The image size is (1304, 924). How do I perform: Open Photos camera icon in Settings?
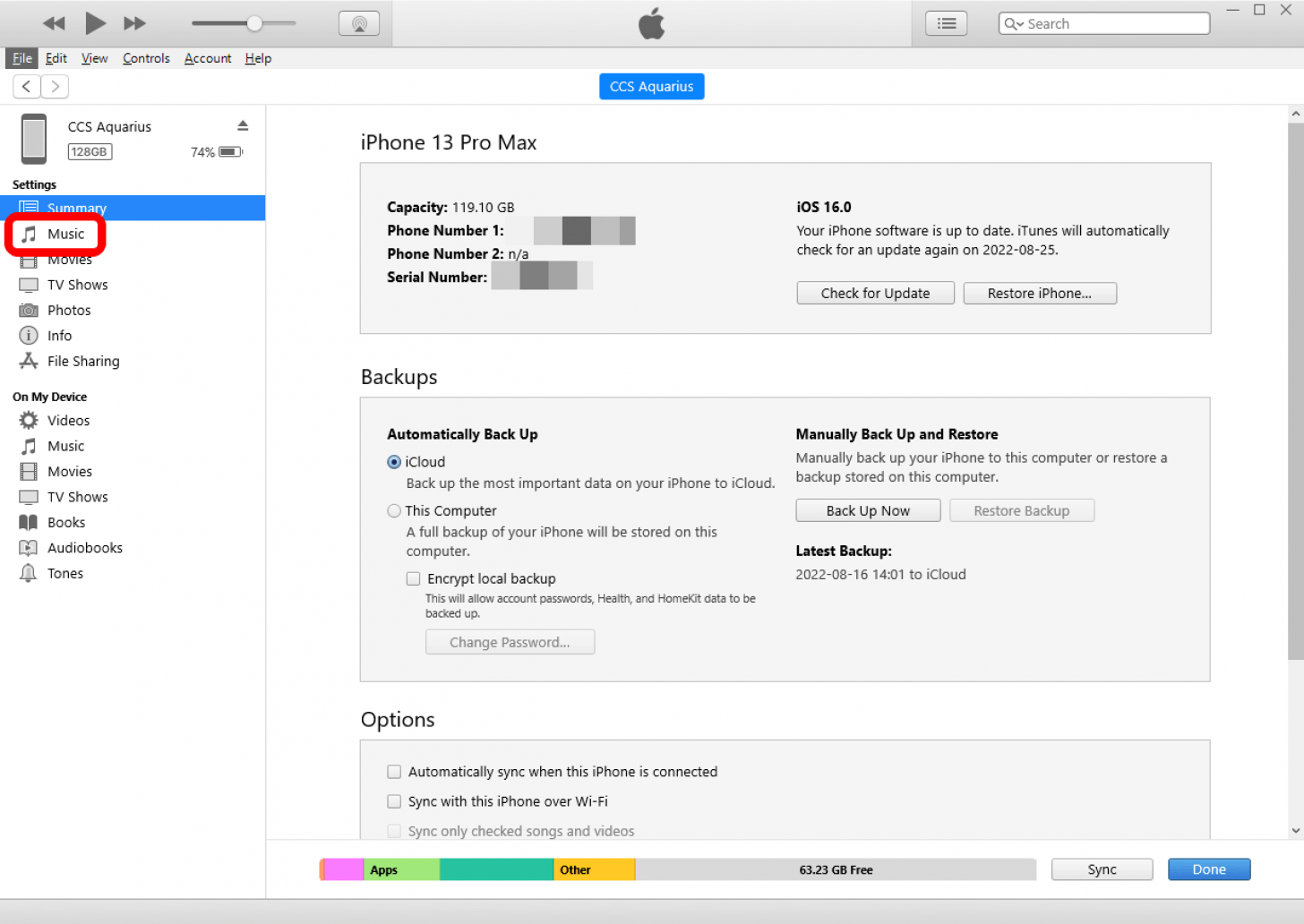click(x=29, y=311)
